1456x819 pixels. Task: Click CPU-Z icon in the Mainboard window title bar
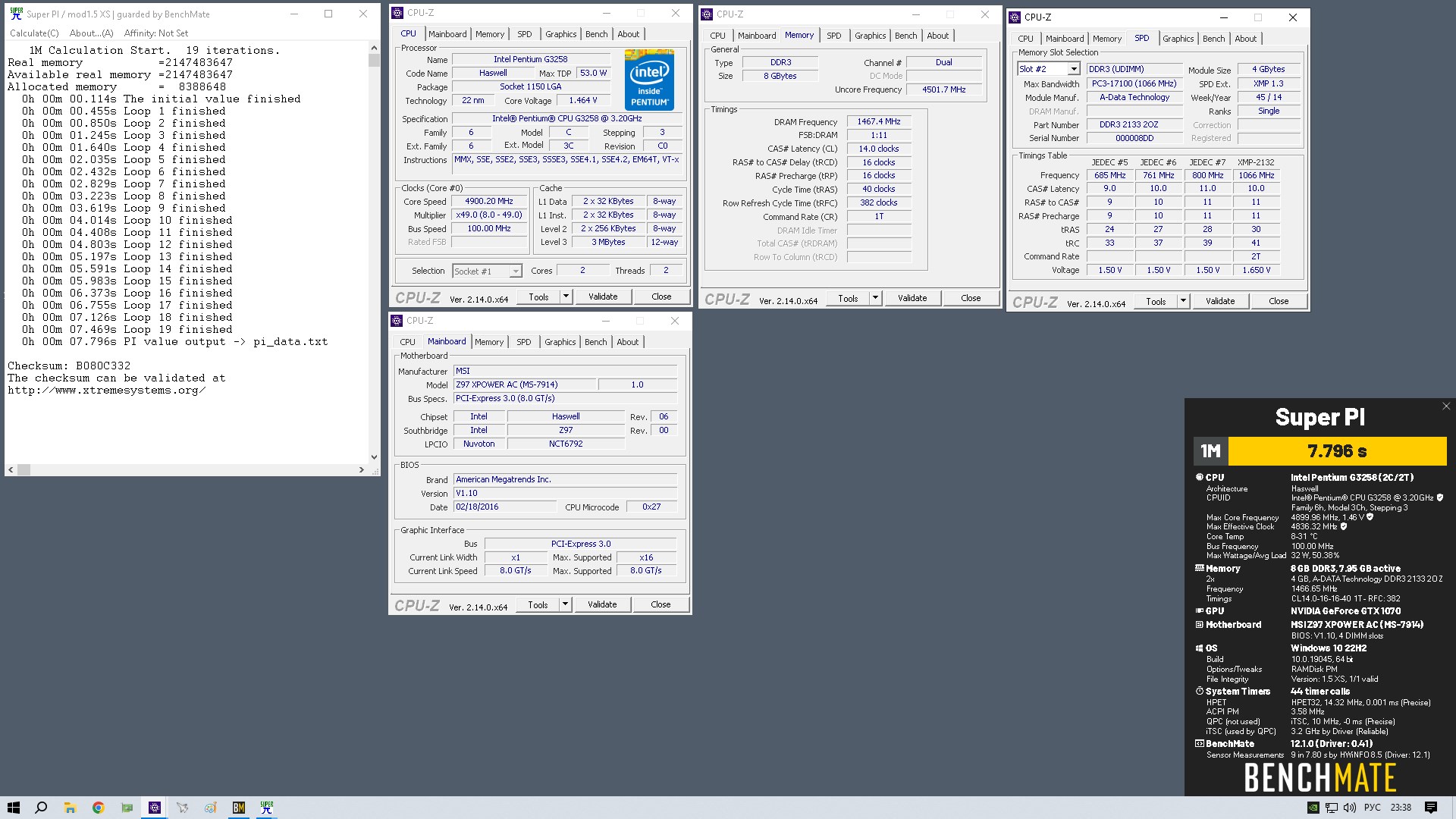(x=397, y=321)
